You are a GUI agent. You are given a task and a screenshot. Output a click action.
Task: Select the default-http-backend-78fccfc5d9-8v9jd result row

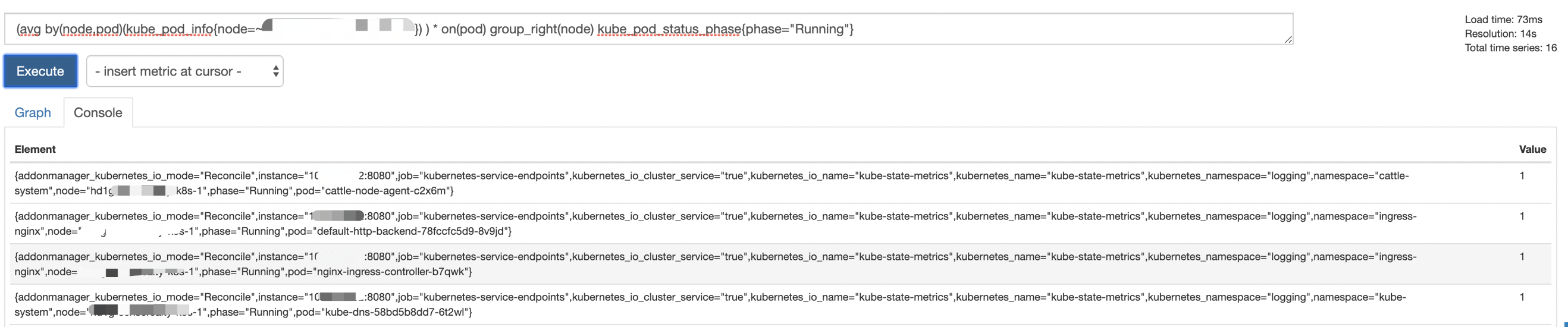click(x=780, y=224)
